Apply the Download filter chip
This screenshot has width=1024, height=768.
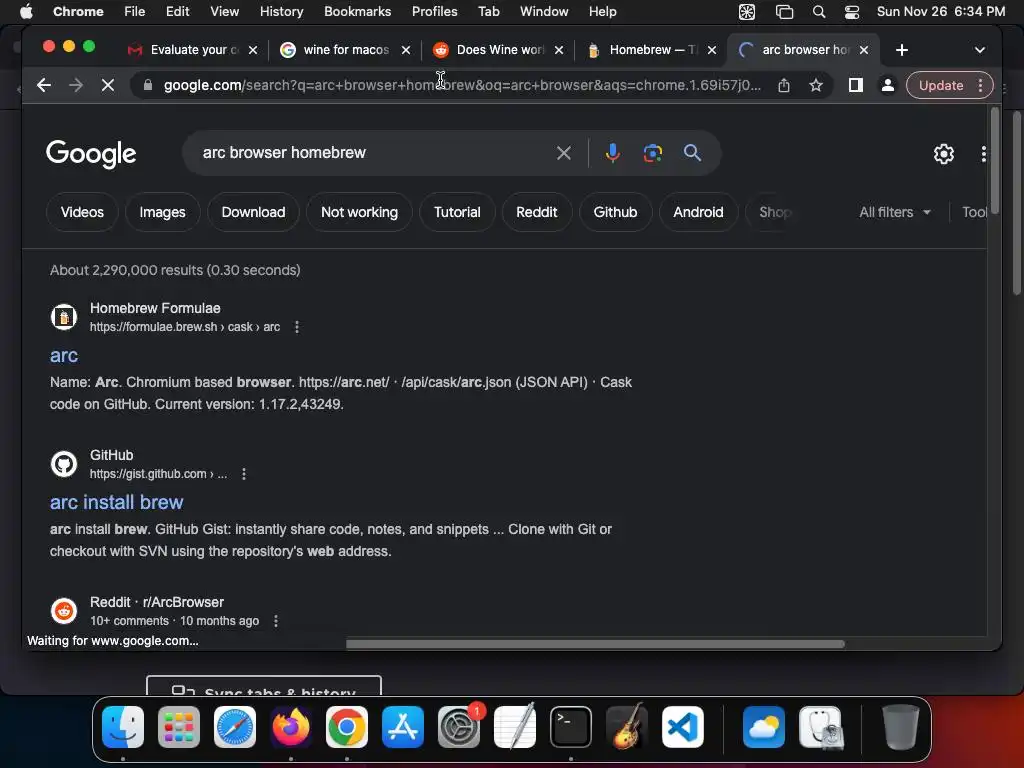click(x=253, y=212)
